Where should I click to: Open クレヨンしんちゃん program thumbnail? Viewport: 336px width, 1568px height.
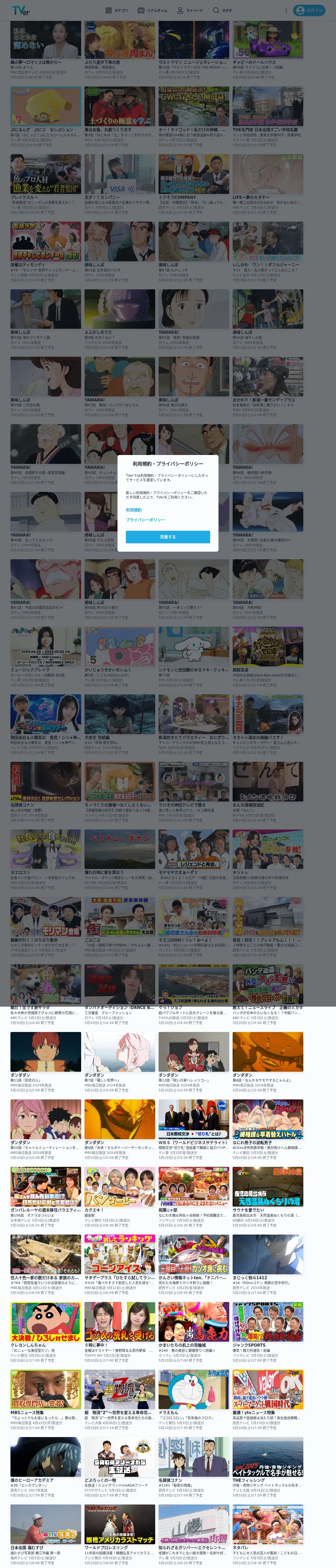pyautogui.click(x=46, y=1323)
